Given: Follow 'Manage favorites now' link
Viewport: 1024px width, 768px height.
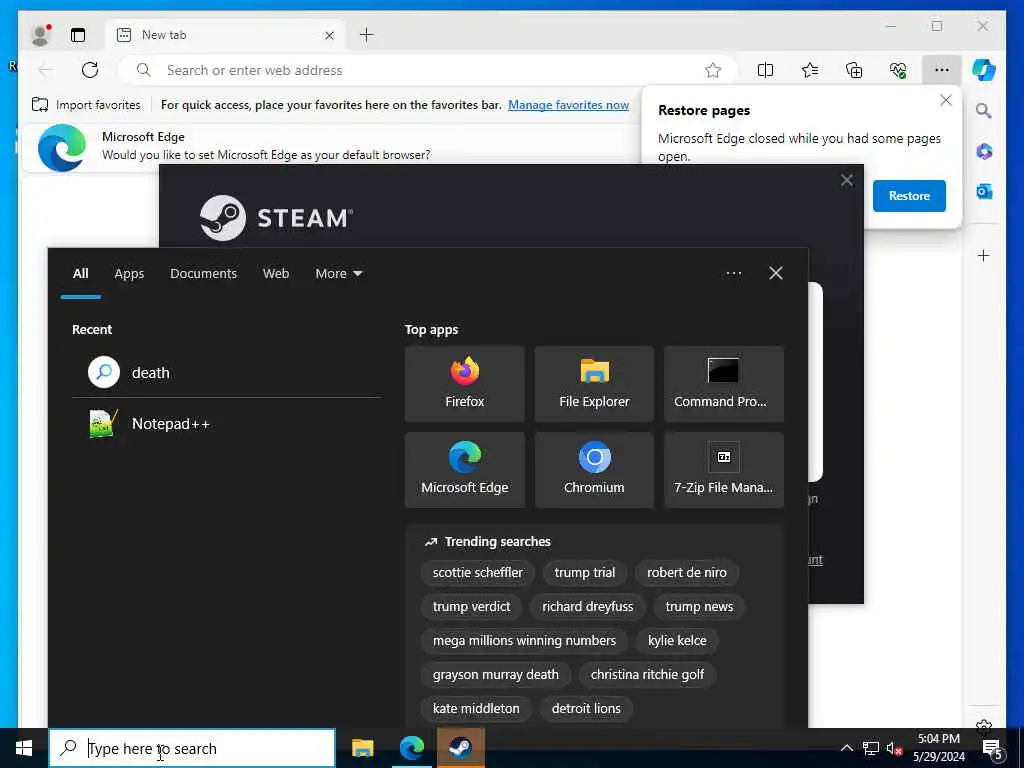Looking at the screenshot, I should click(x=568, y=104).
